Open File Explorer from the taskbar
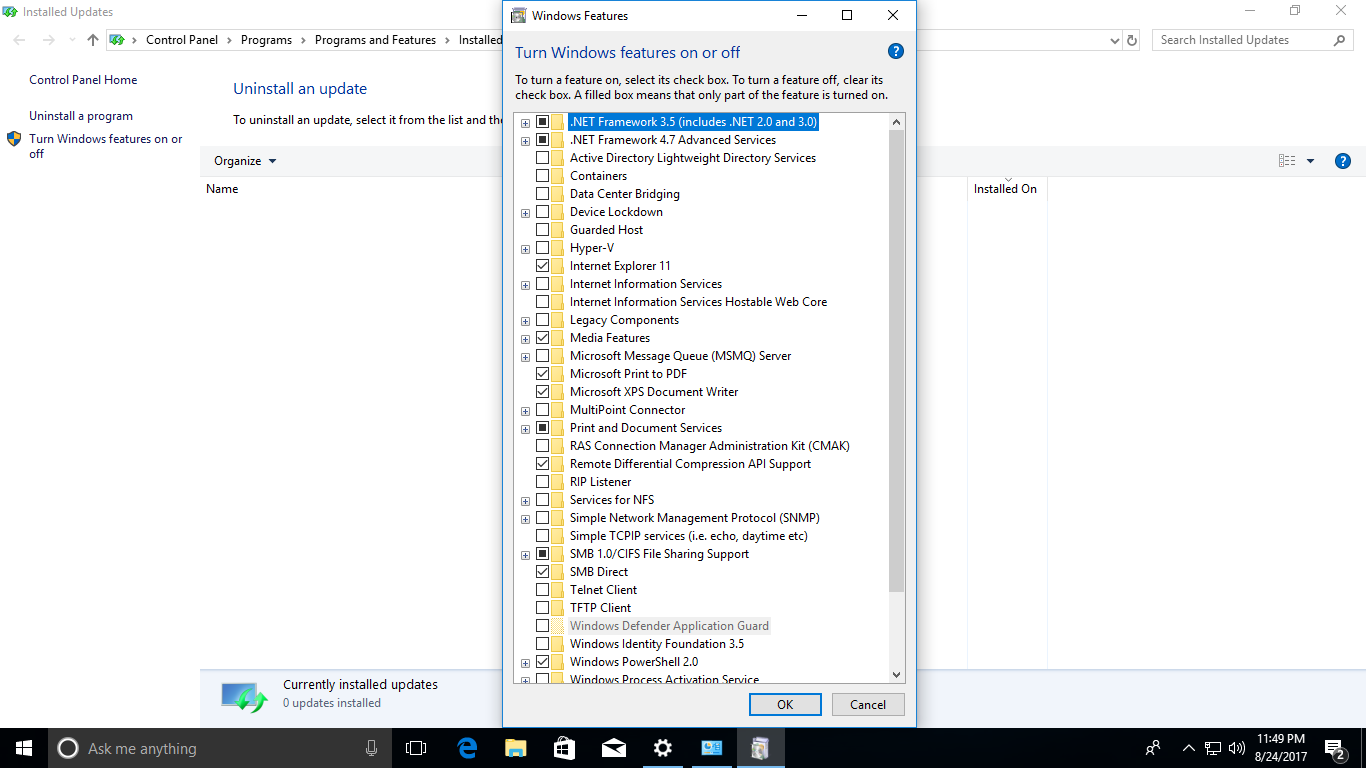 tap(516, 748)
